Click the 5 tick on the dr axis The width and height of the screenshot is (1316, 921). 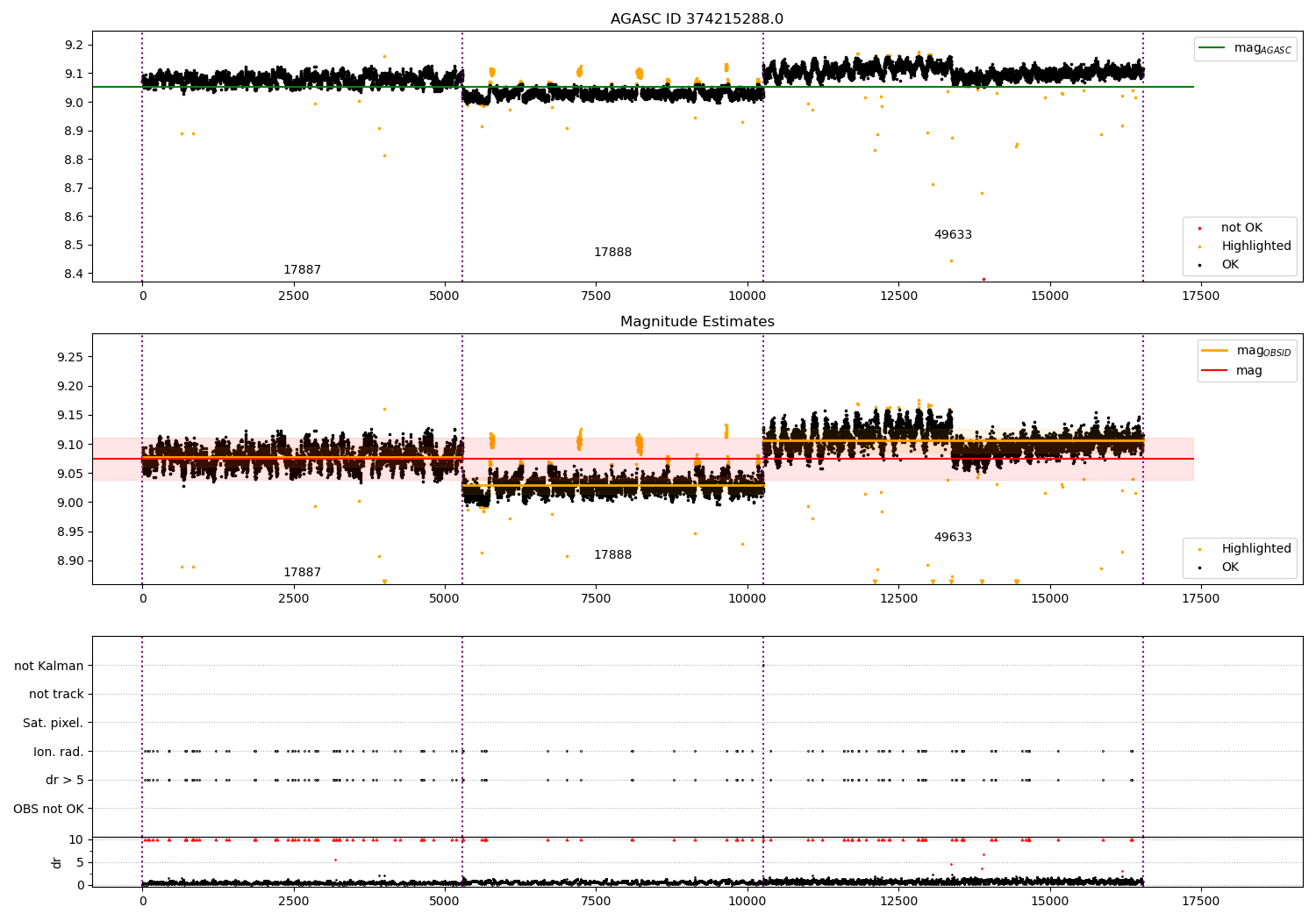pos(81,862)
